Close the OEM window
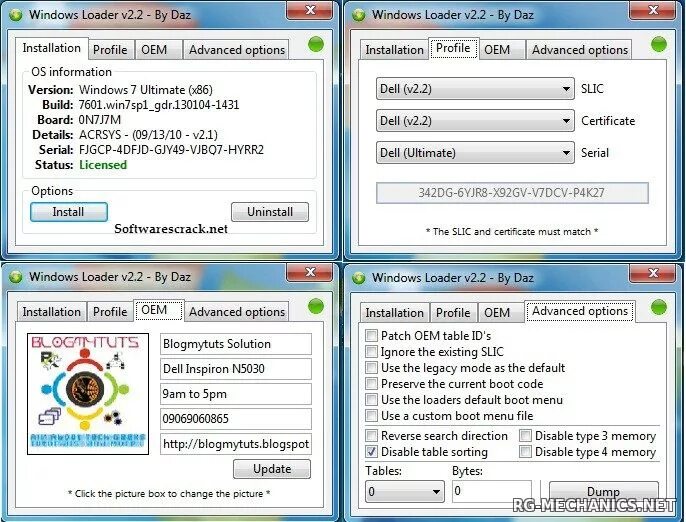The width and height of the screenshot is (686, 522). (310, 272)
